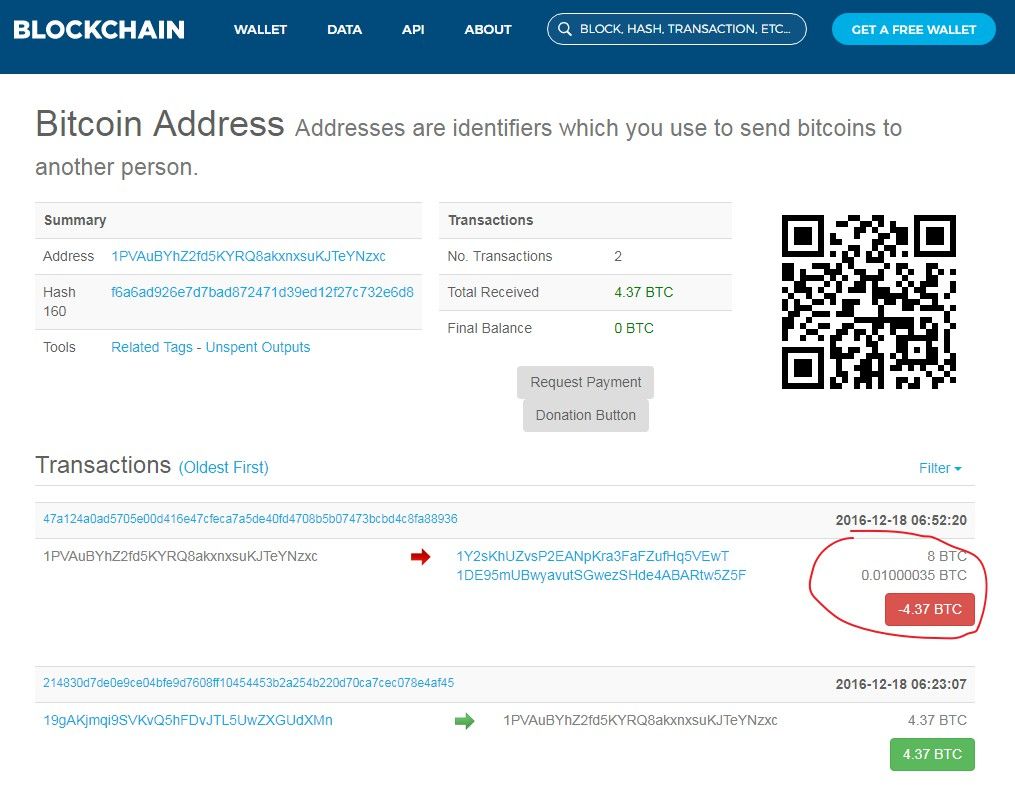Open the ABOUT menu item
Screen dimensions: 1015x801
(x=488, y=30)
